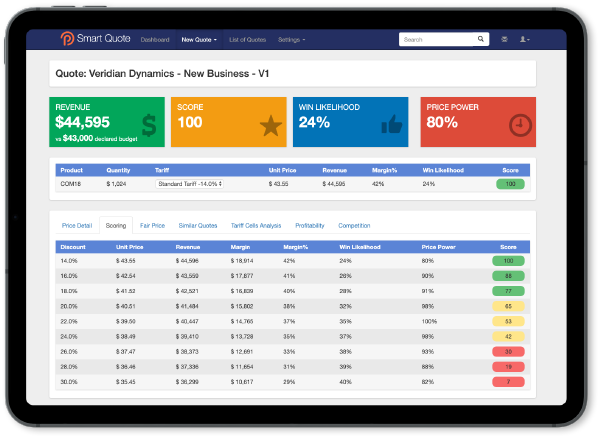
Task: Click the COM18 product cell
Action: coord(71,184)
